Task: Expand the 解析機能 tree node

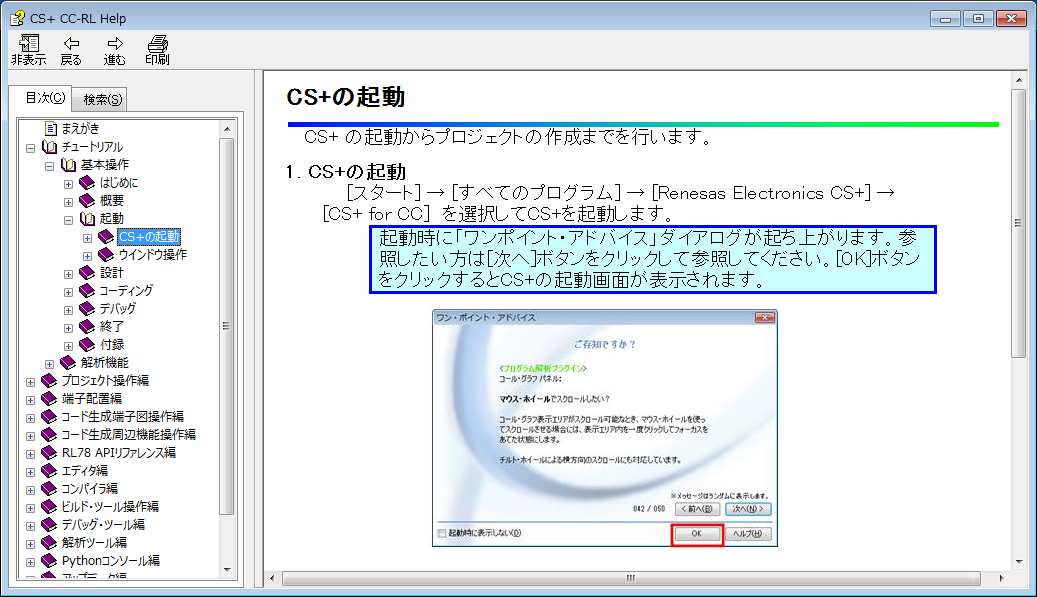Action: pos(50,364)
